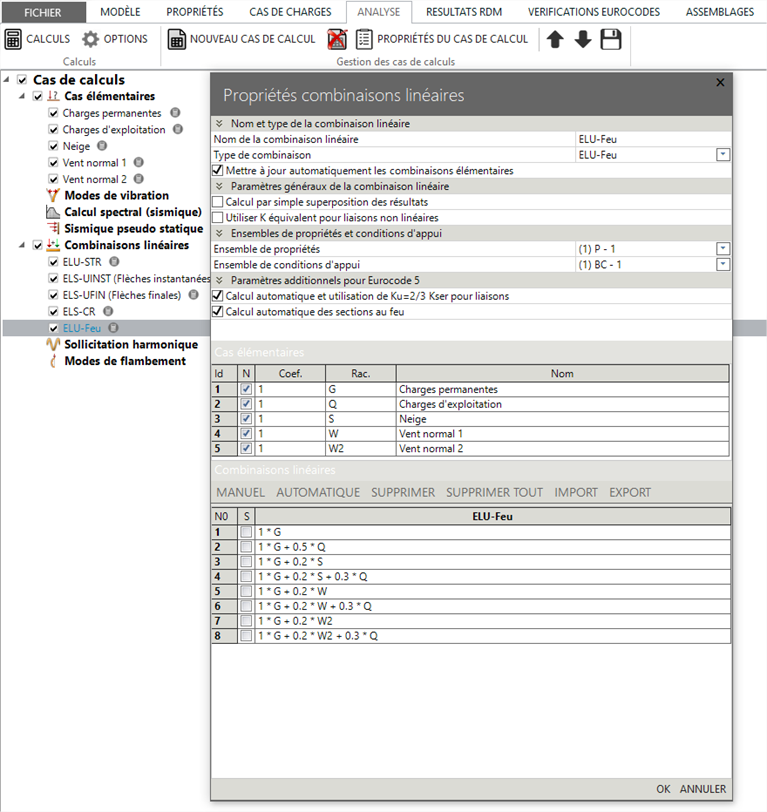Collapse Paramètres additionnels pour Eurocode 5

coord(219,281)
